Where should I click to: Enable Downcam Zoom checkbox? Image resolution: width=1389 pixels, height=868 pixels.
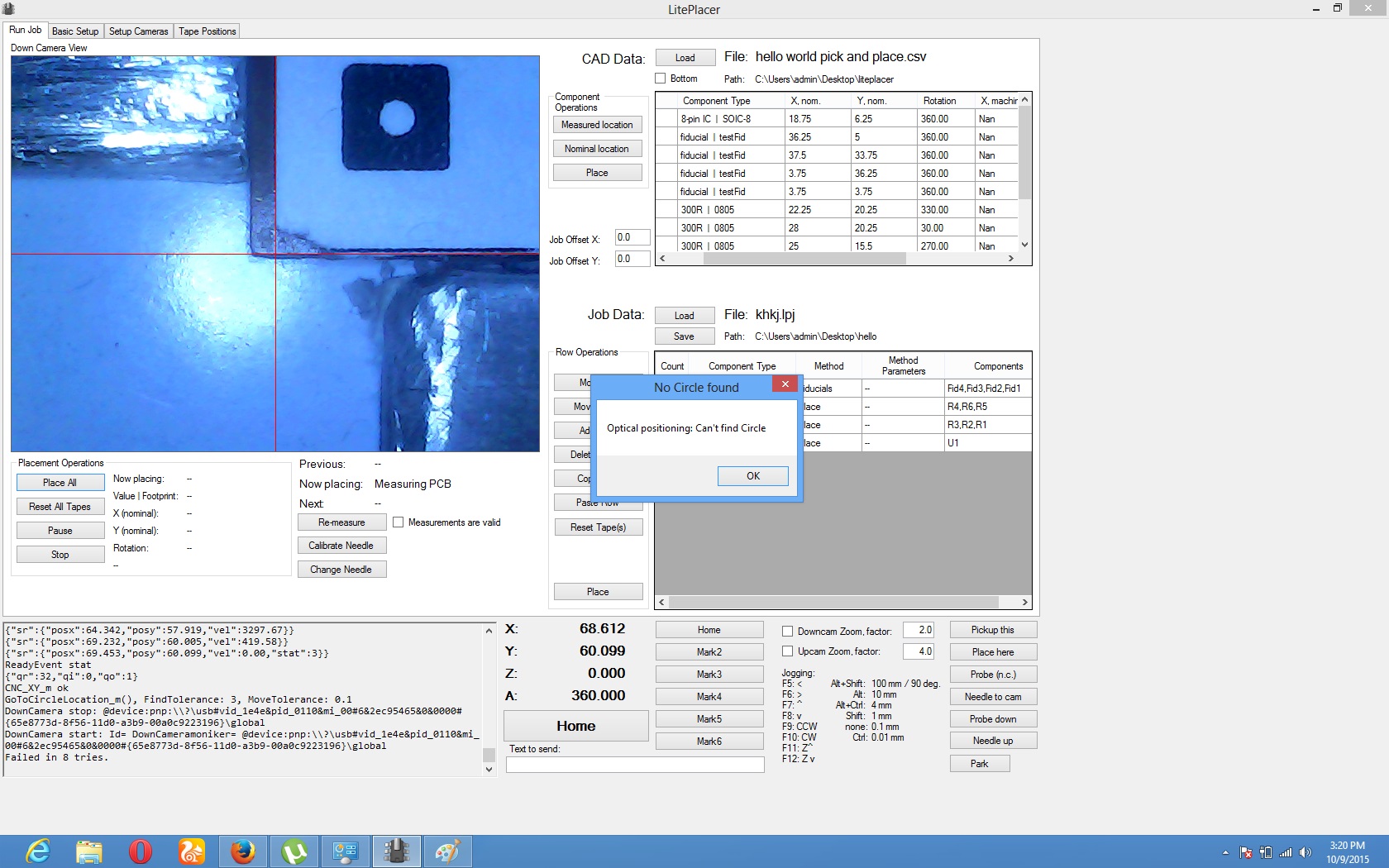click(x=788, y=632)
